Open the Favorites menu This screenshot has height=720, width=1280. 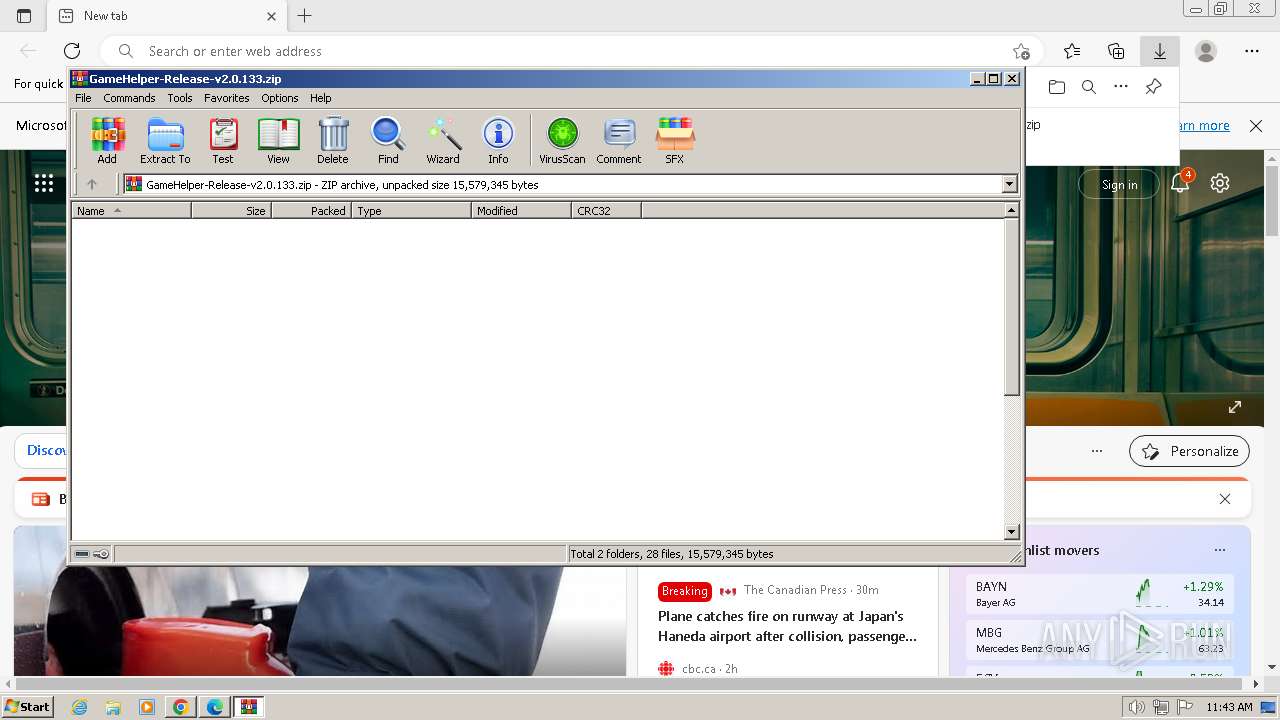[227, 98]
